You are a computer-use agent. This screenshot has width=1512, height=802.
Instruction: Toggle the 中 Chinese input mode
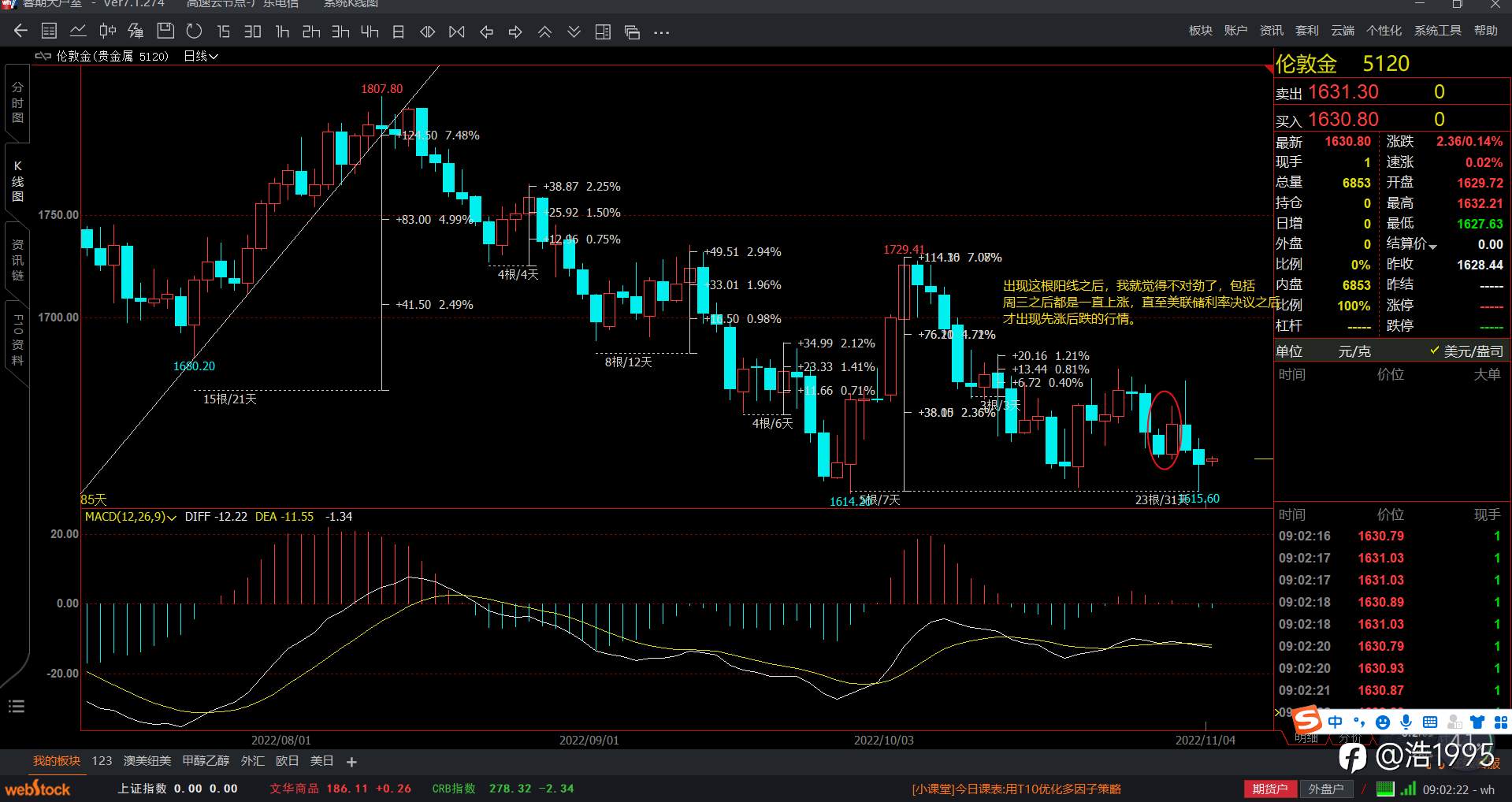(x=1335, y=722)
